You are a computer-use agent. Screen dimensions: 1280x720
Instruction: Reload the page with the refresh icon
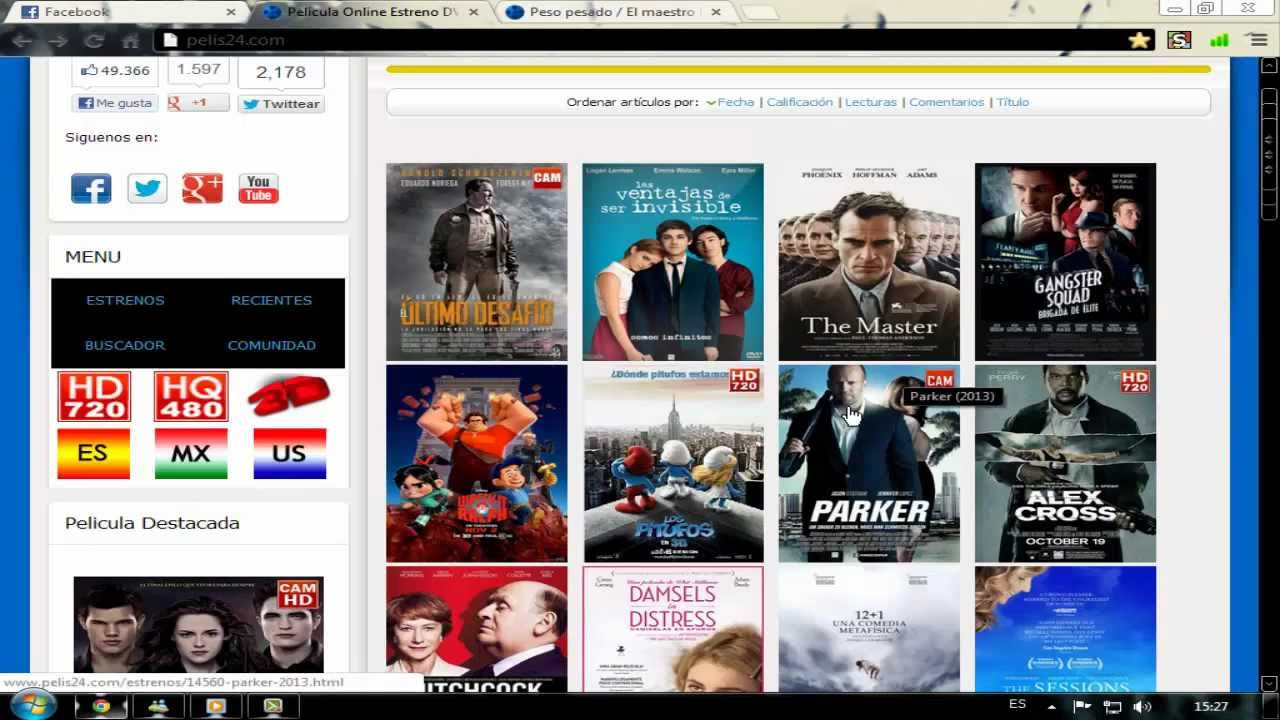click(95, 41)
